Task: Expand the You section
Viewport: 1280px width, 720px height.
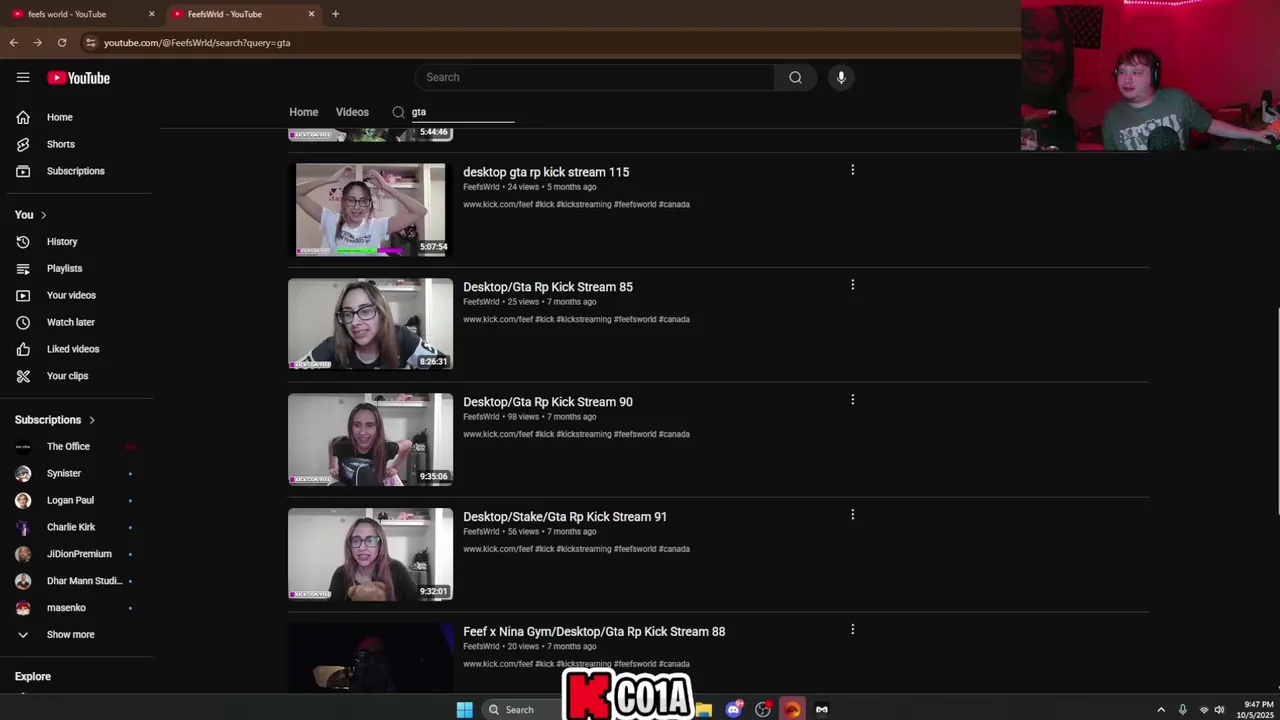Action: pyautogui.click(x=31, y=215)
